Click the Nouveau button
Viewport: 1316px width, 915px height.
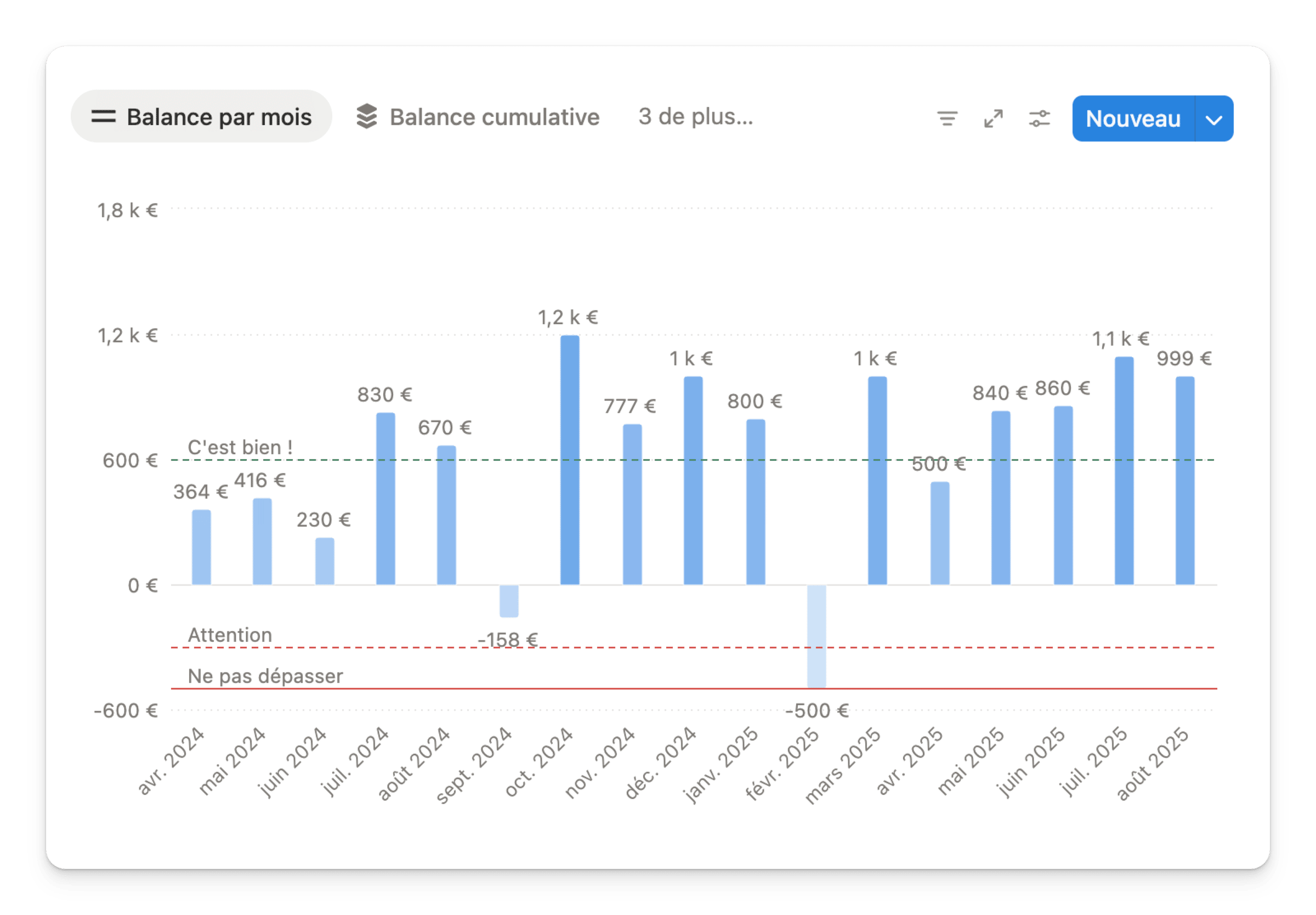1133,119
